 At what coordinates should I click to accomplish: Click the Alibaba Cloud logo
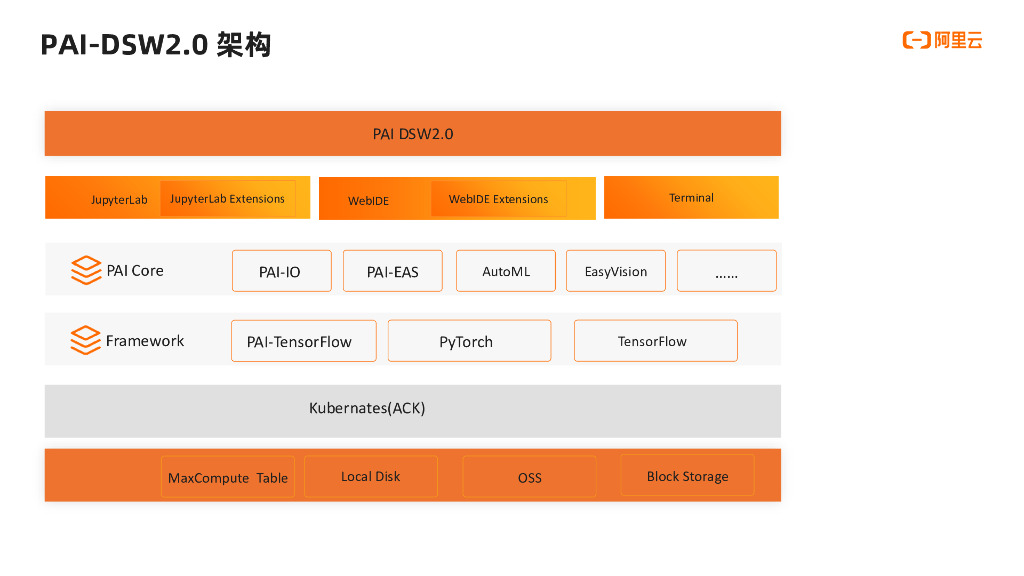pyautogui.click(x=942, y=40)
